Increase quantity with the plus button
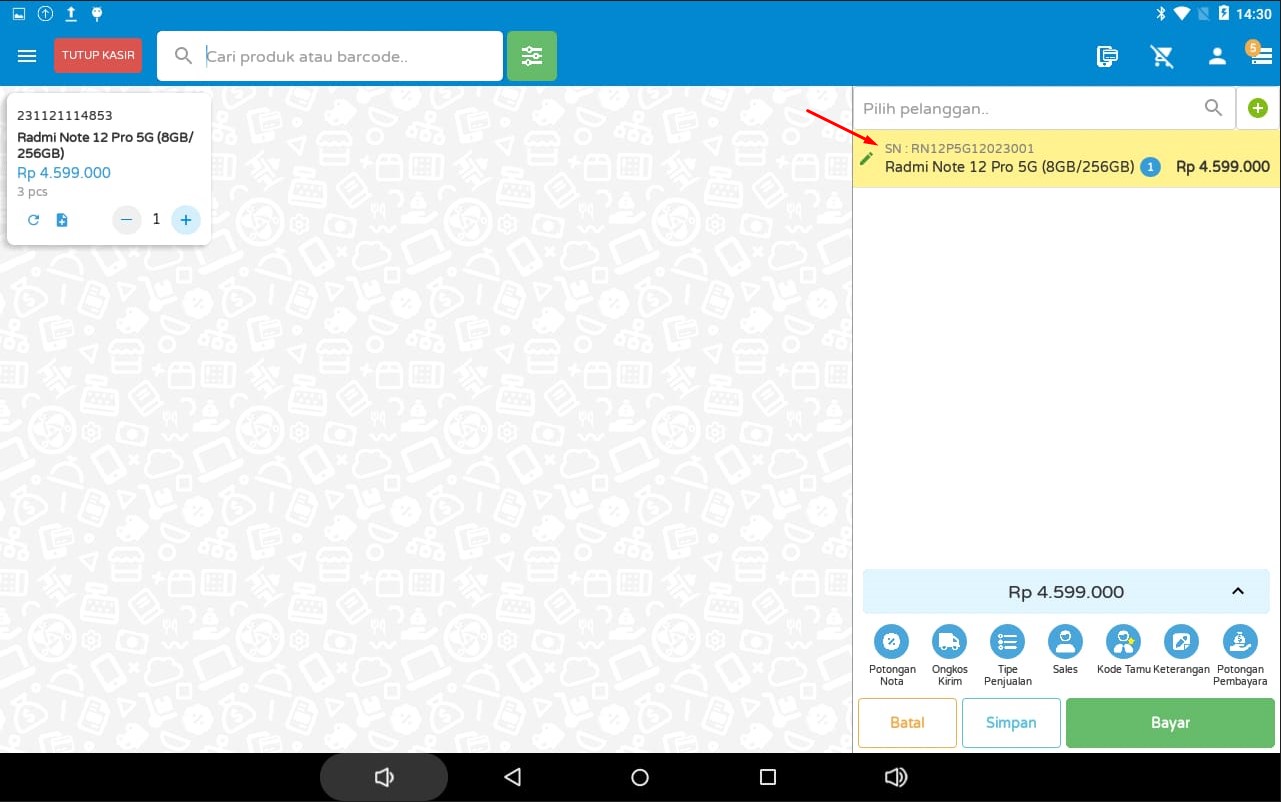The width and height of the screenshot is (1281, 802). [186, 220]
